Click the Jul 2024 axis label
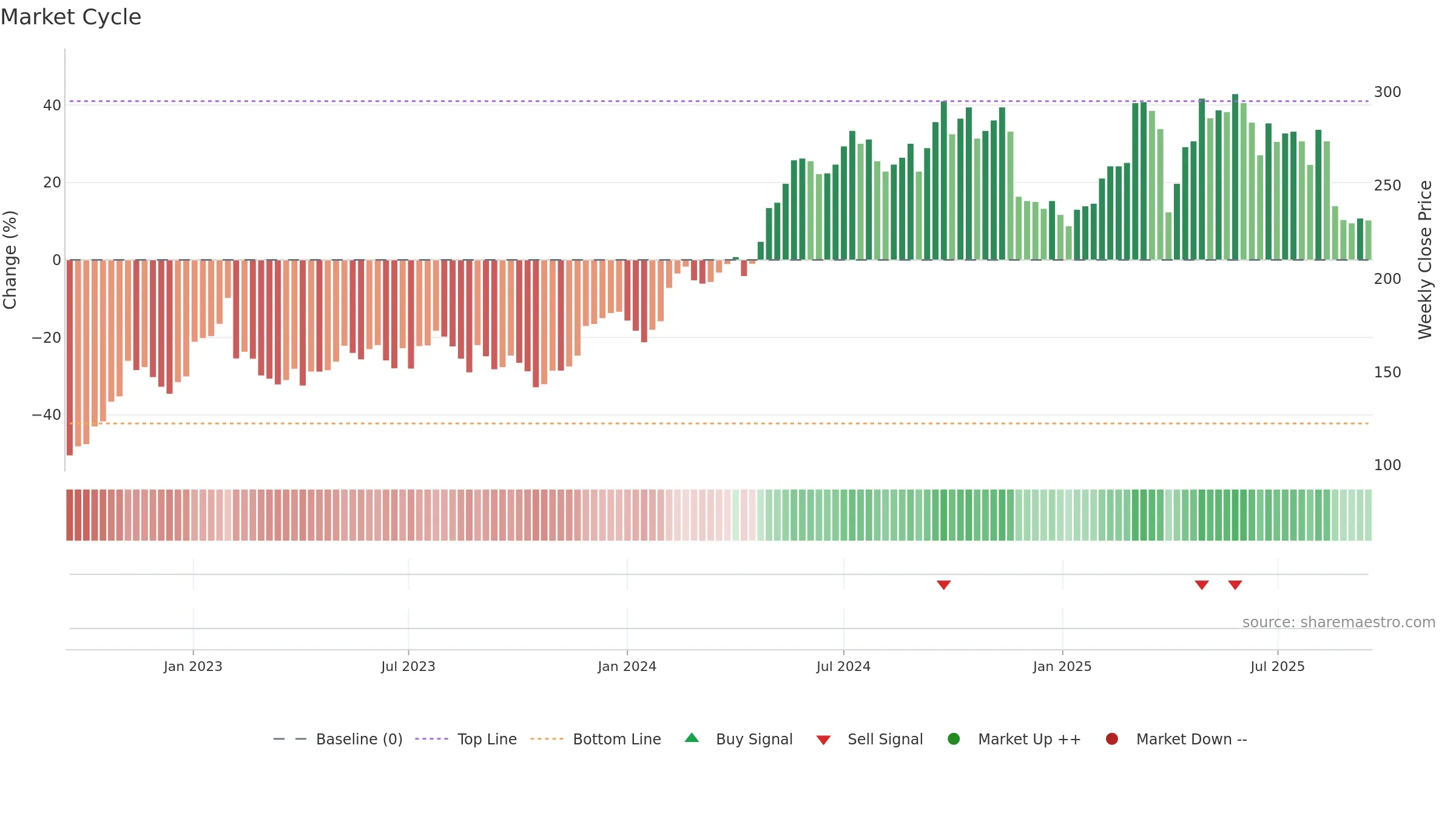Screen dimensions: 1456x819 click(x=843, y=666)
